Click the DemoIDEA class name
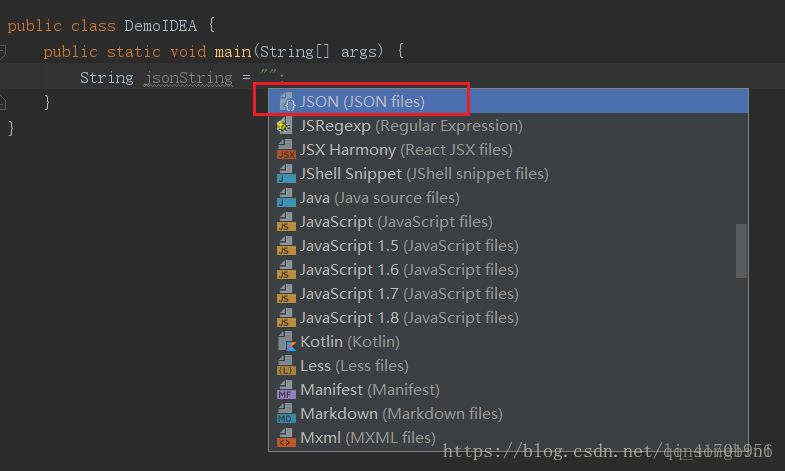Image resolution: width=785 pixels, height=471 pixels. tap(161, 26)
